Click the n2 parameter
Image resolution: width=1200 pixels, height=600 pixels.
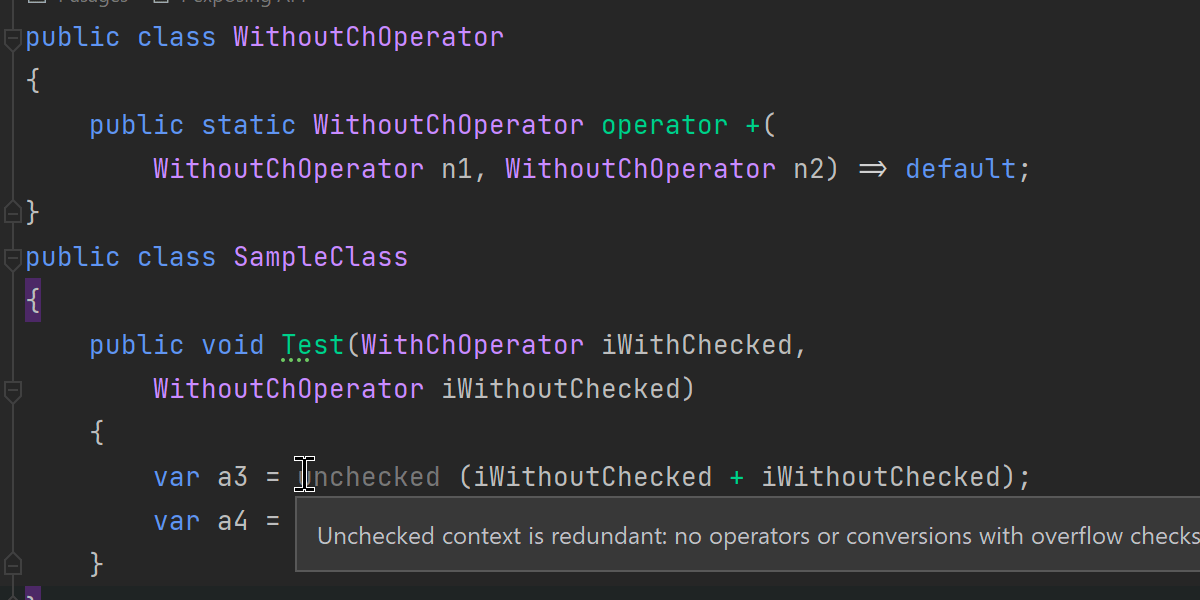coord(808,169)
